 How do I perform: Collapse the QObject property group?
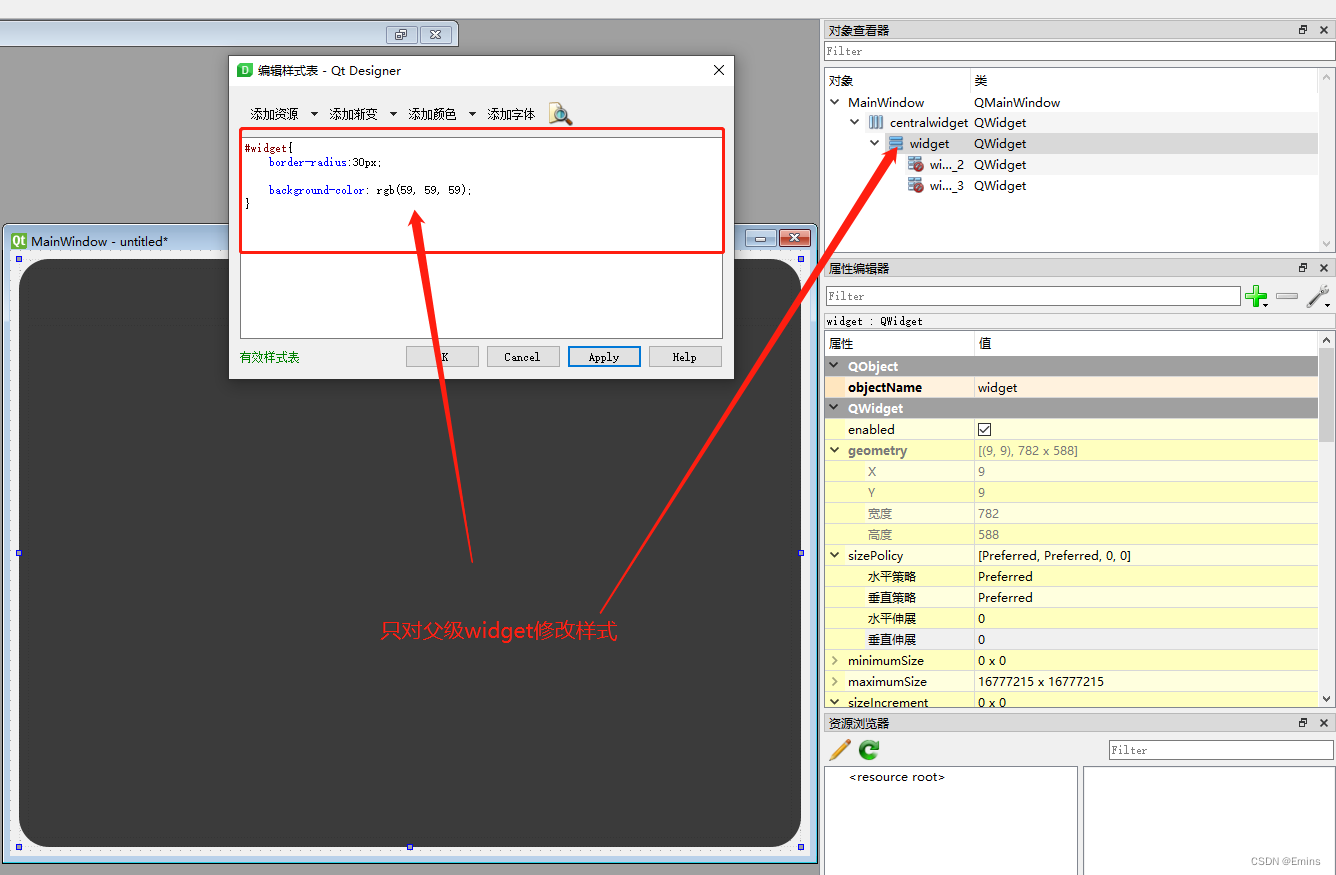tap(835, 366)
